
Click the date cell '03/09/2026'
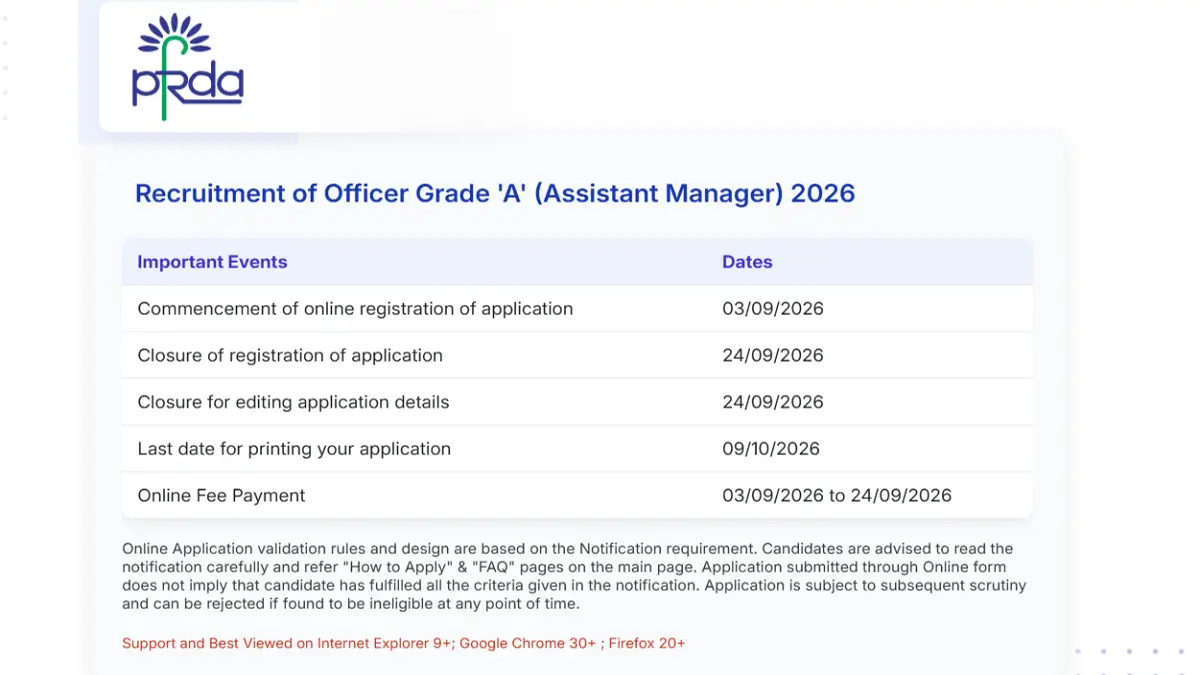tap(773, 309)
